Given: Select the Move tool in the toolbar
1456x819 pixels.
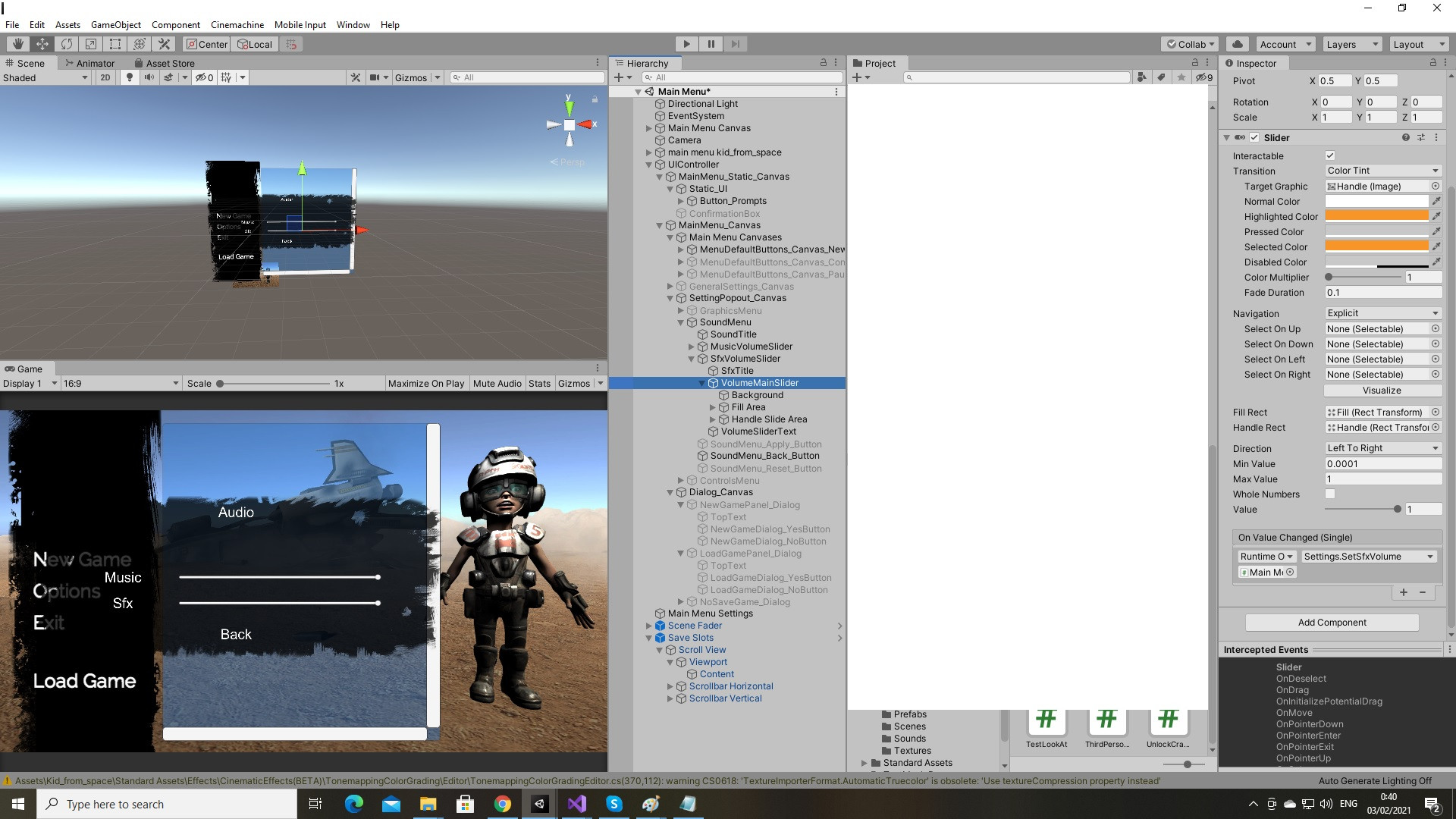Looking at the screenshot, I should point(42,43).
